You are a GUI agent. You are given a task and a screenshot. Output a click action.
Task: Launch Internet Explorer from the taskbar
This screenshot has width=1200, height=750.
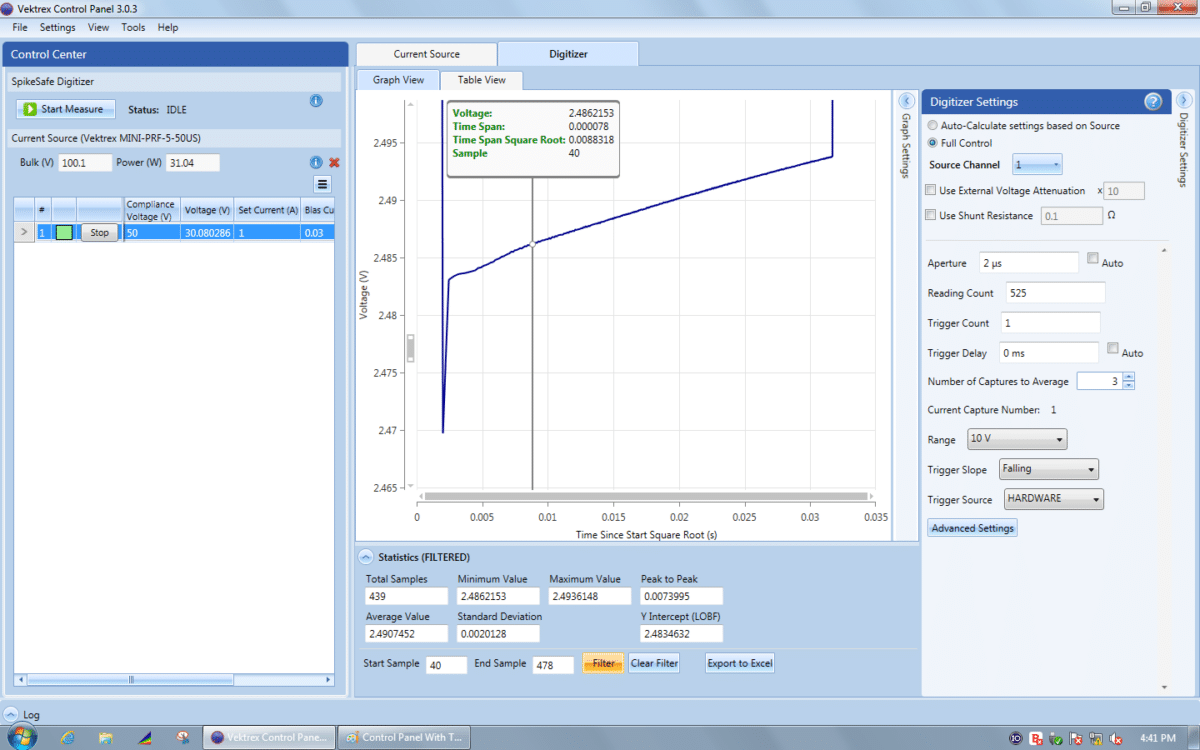pyautogui.click(x=68, y=738)
